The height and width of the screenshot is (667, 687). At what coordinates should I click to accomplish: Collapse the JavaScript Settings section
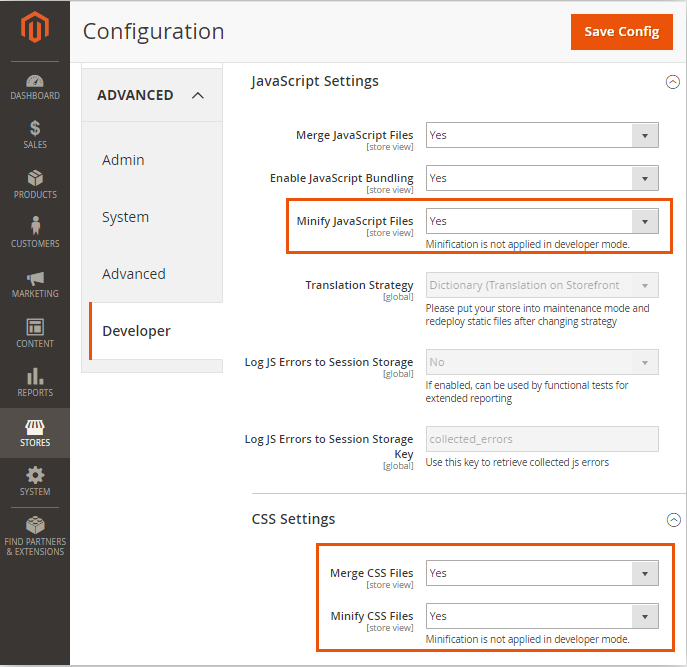672,82
